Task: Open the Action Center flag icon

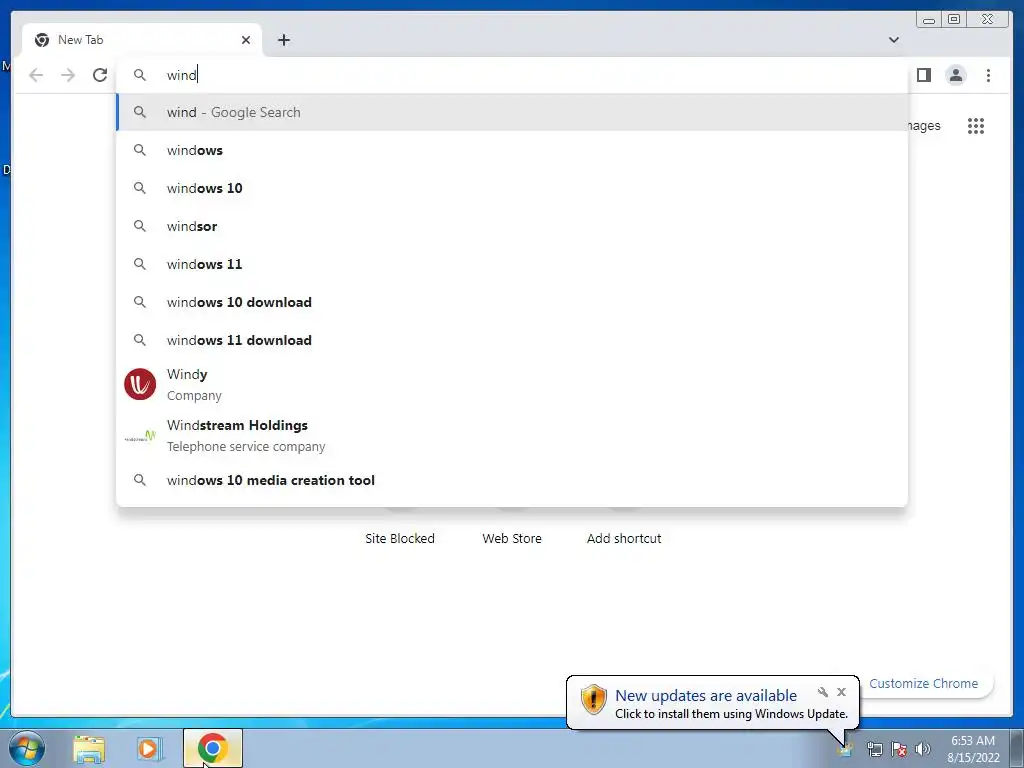Action: pos(899,749)
